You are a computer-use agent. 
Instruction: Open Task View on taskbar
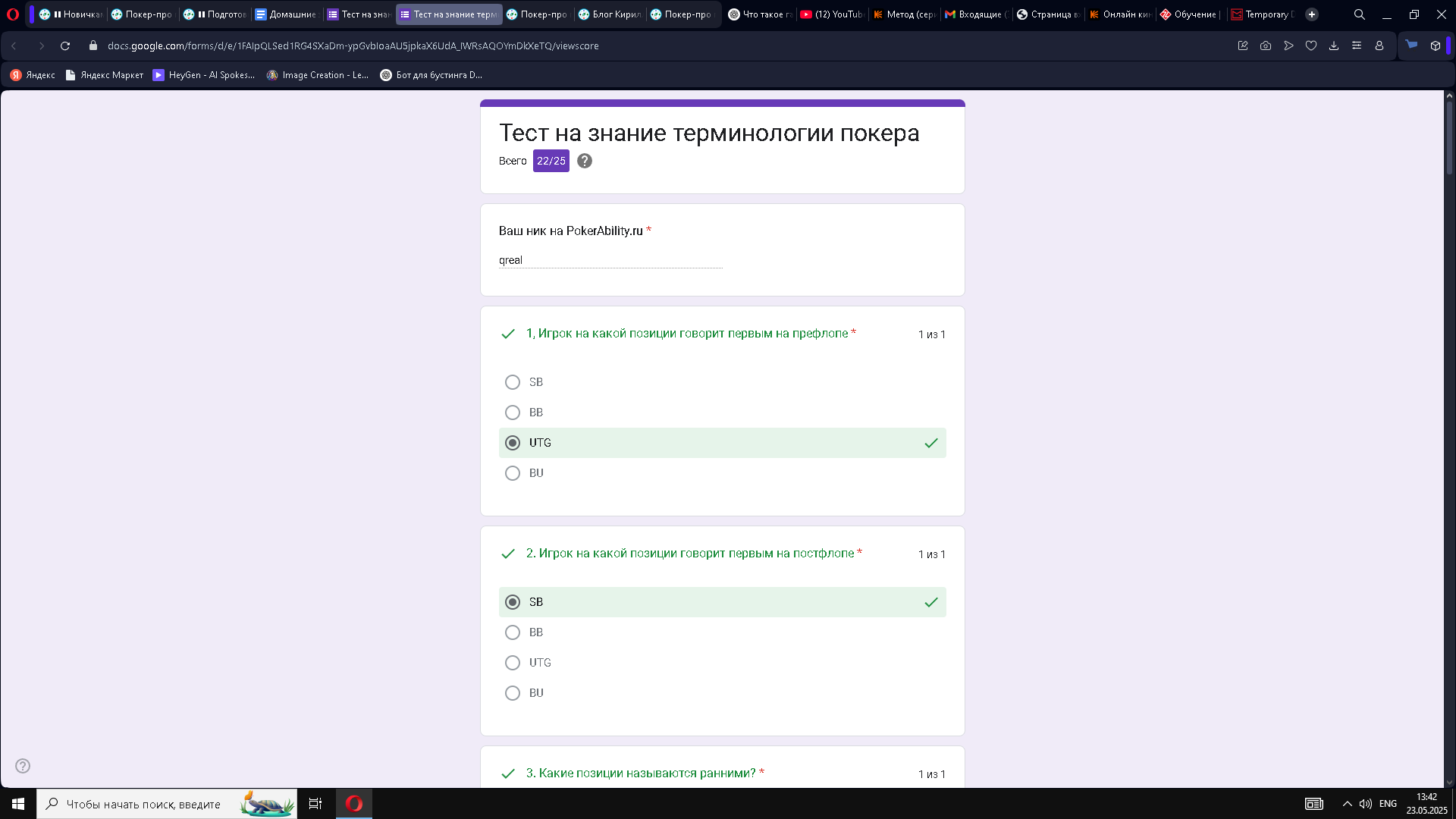[x=315, y=804]
